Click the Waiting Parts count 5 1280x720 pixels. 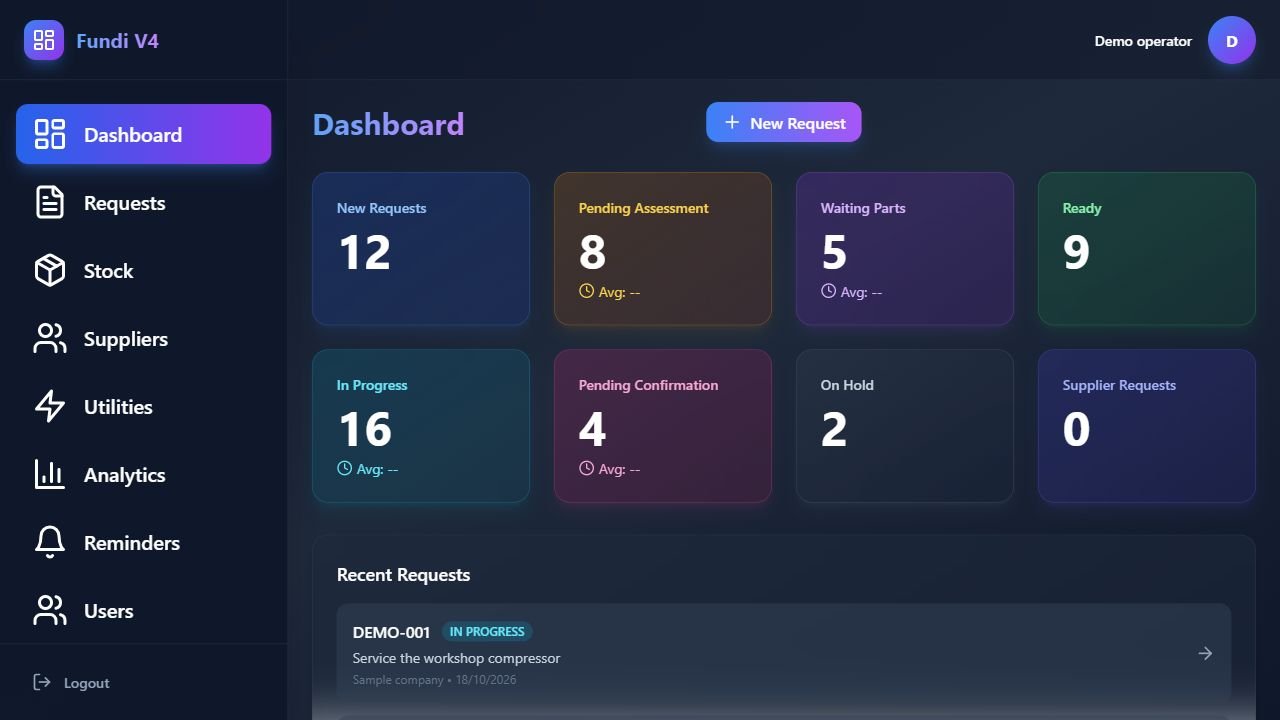point(834,252)
